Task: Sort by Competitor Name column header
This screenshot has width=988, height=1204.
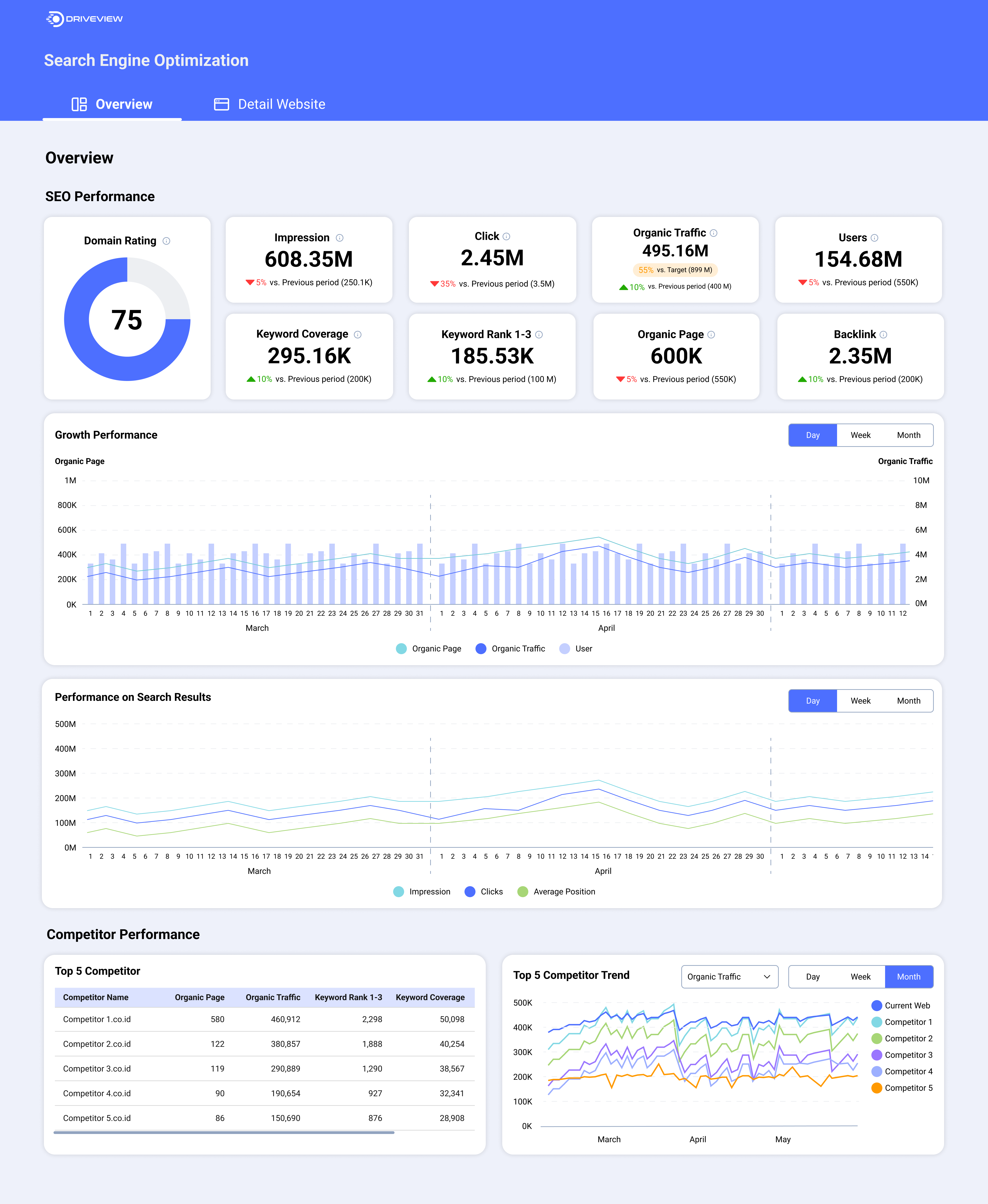Action: coord(96,997)
